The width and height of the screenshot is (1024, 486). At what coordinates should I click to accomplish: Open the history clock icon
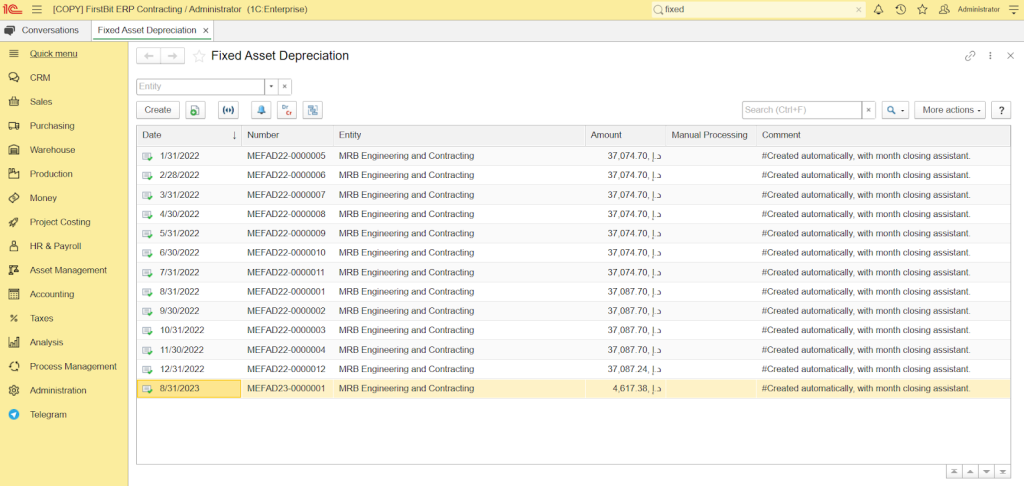click(901, 9)
